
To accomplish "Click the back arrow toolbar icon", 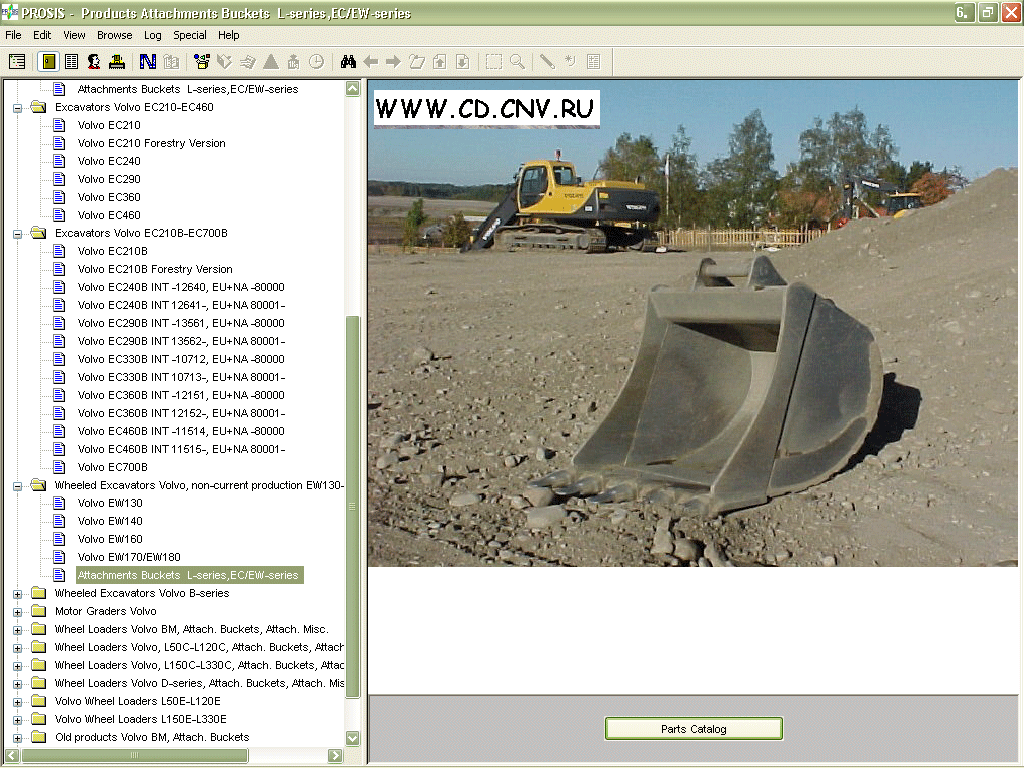I will point(370,62).
